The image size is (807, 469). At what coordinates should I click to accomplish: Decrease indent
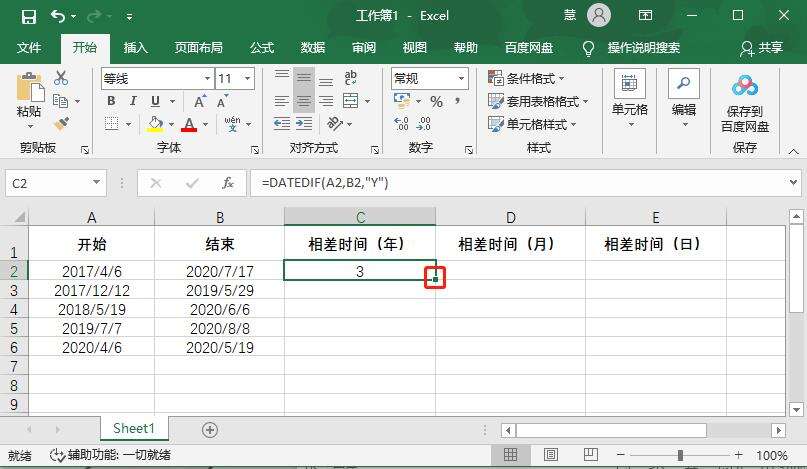click(282, 124)
